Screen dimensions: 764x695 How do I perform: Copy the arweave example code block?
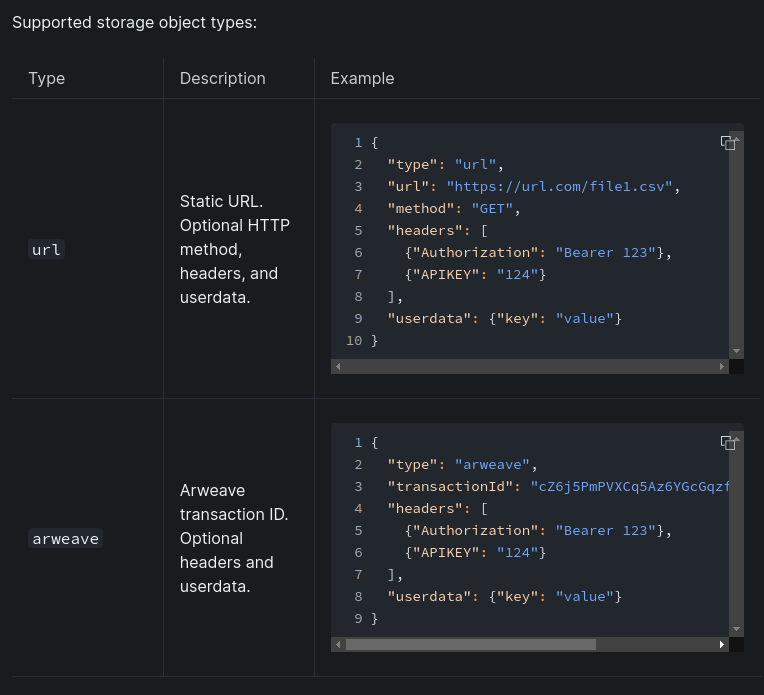(729, 442)
